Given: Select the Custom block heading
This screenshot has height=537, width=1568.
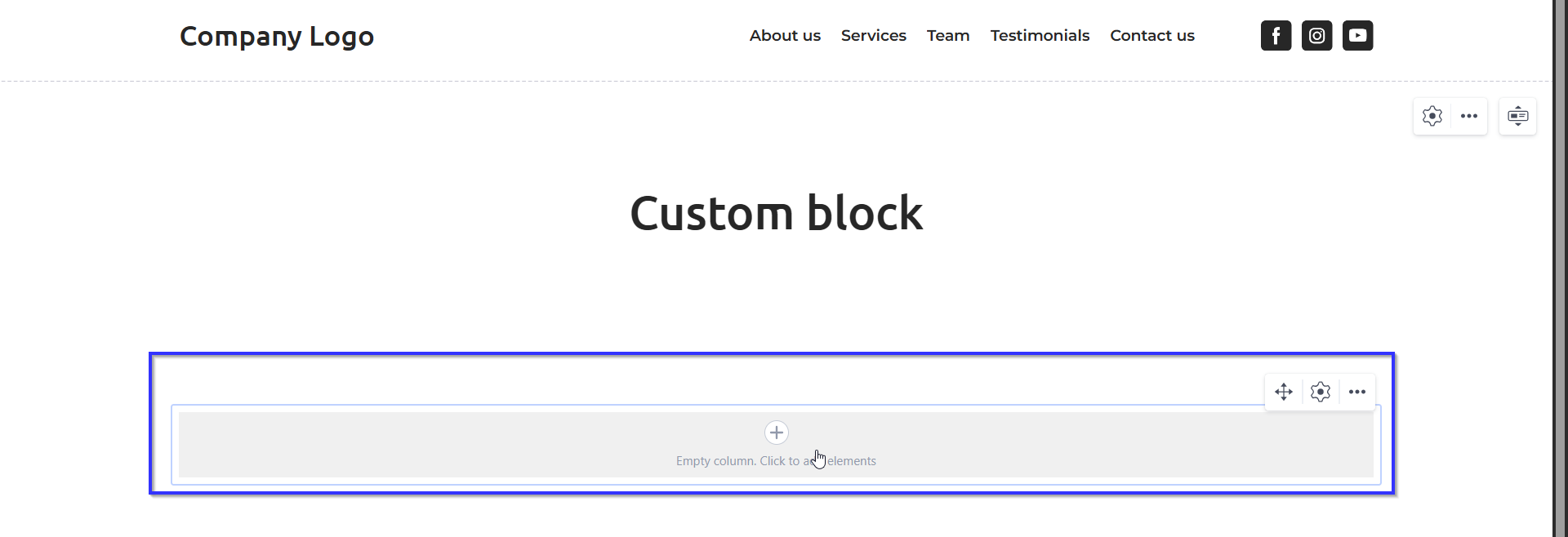Looking at the screenshot, I should tap(777, 213).
